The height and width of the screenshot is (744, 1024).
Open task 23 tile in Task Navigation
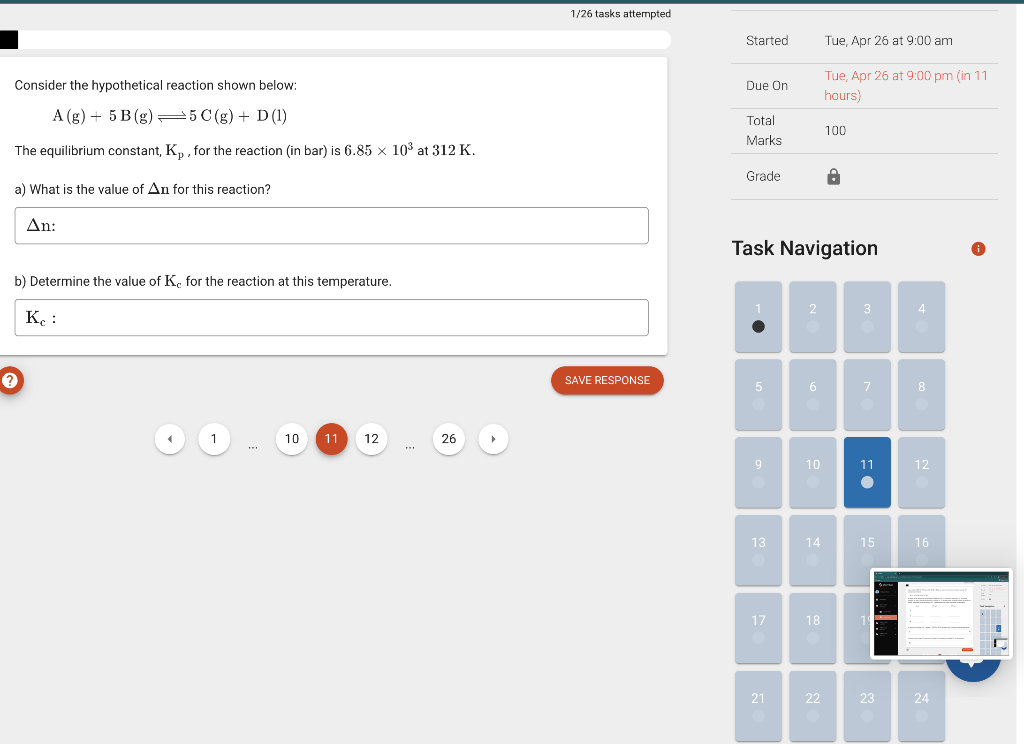(867, 705)
